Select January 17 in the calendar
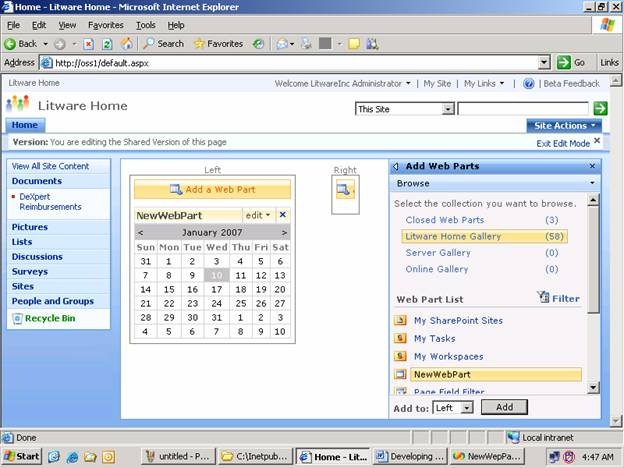The width and height of the screenshot is (624, 468). pyautogui.click(x=216, y=289)
